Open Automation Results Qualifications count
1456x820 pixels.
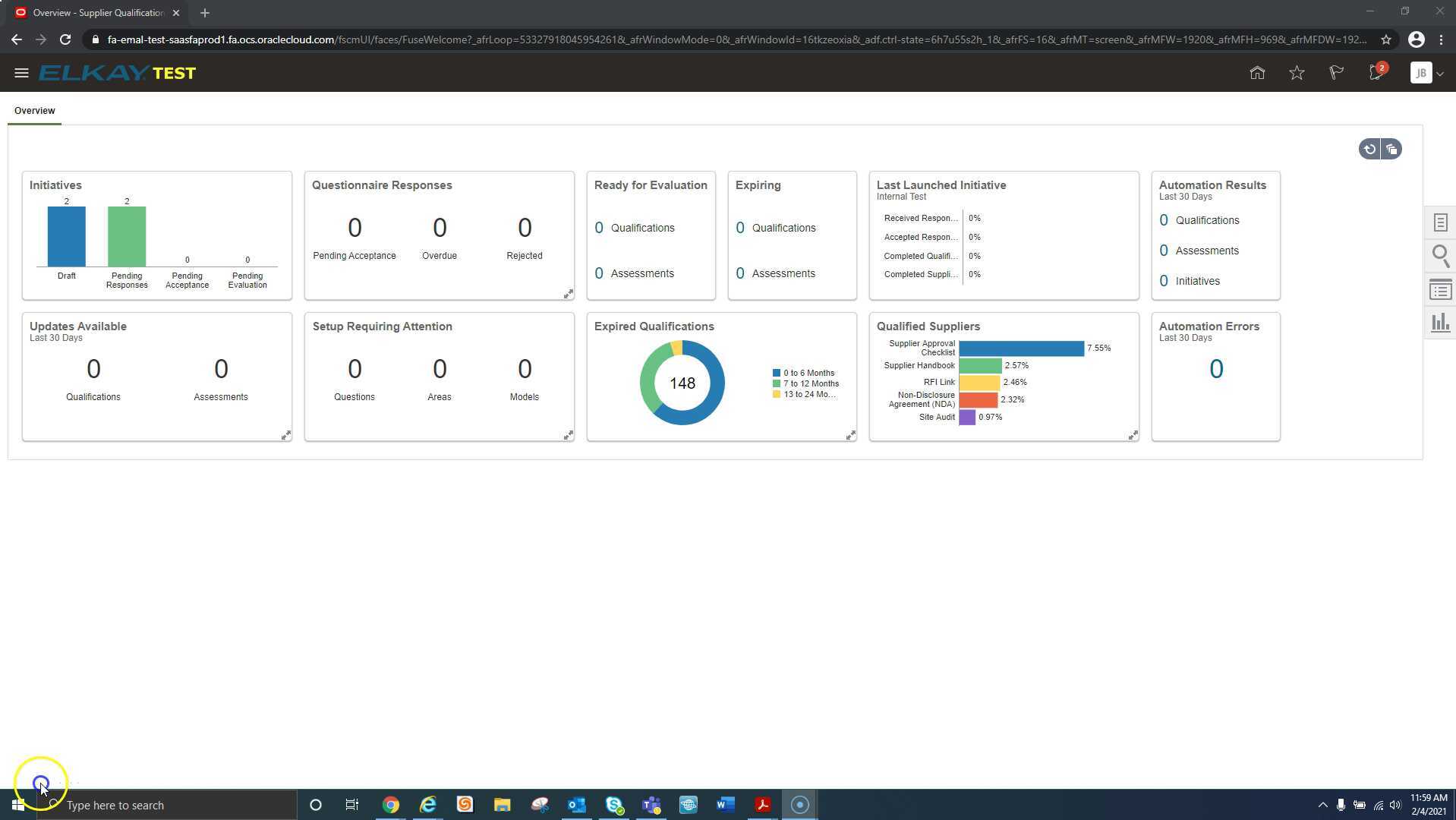1164,220
